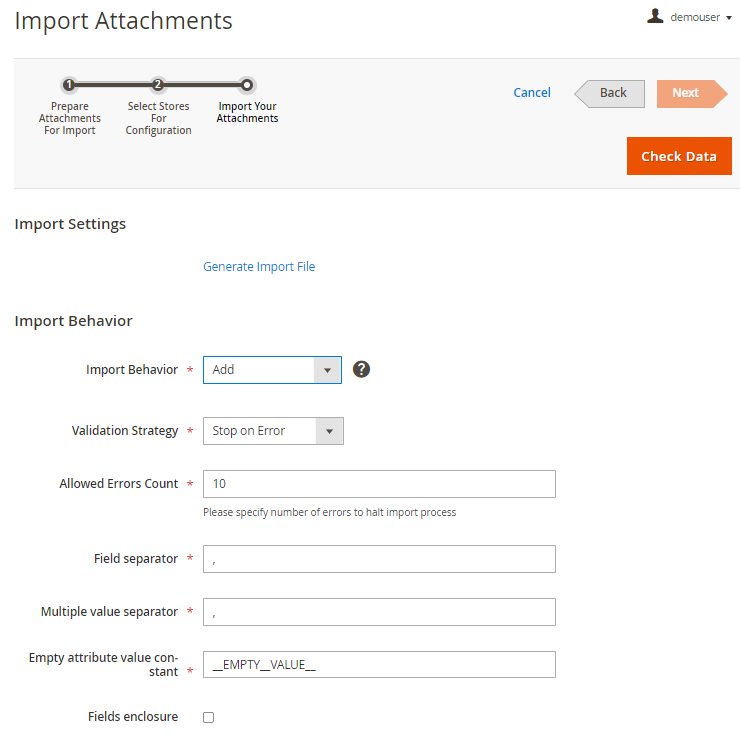
Task: Click the Field separator input
Action: point(379,559)
